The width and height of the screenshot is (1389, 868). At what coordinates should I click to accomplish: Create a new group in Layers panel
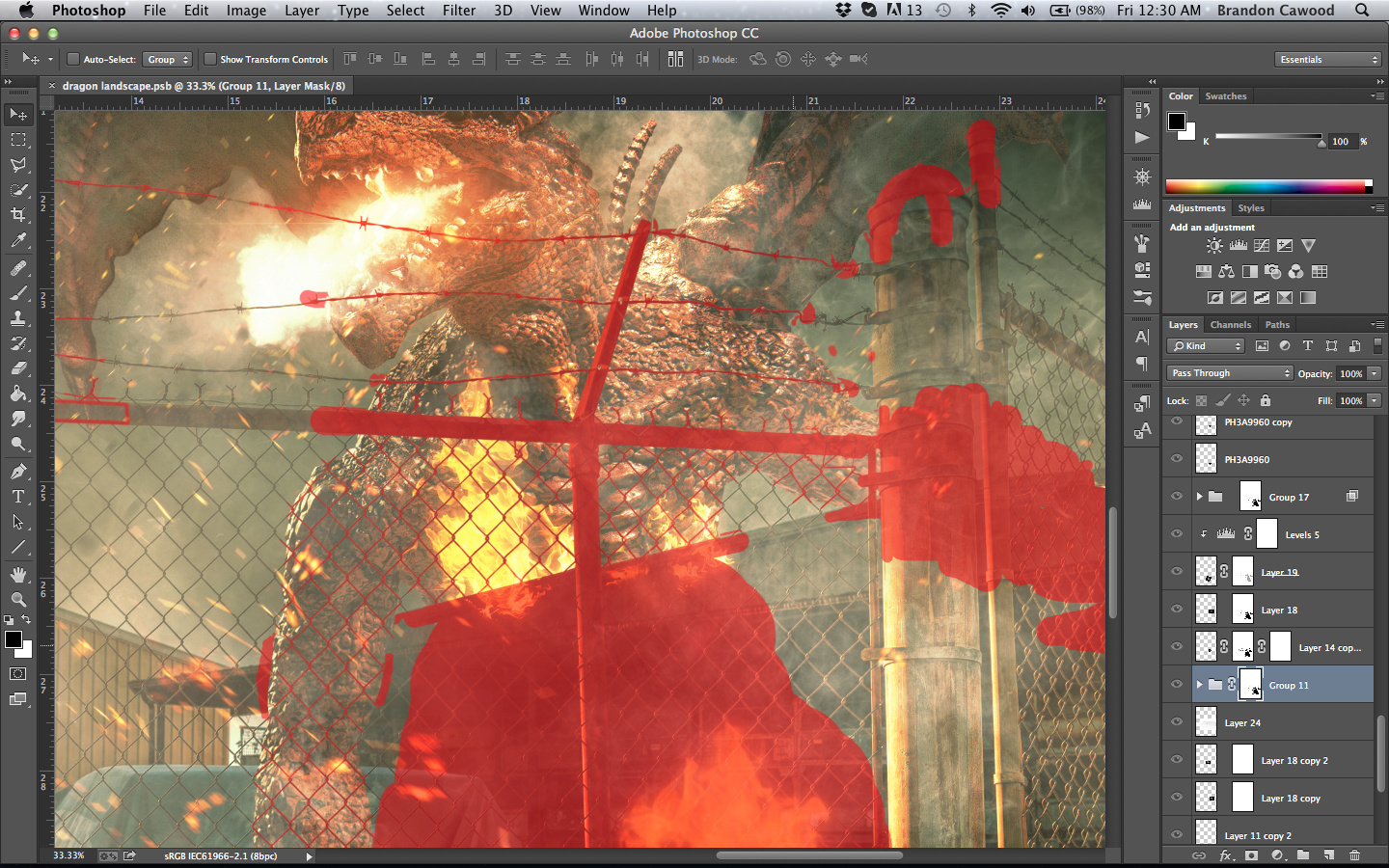pos(1303,855)
